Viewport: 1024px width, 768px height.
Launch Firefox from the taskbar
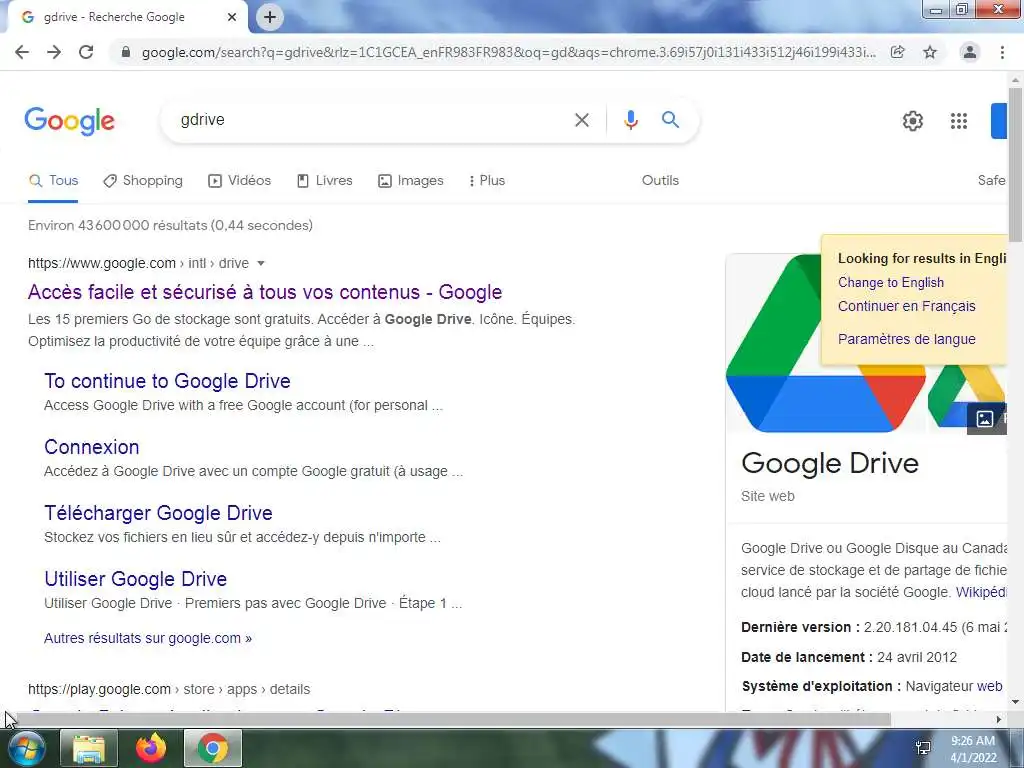151,748
